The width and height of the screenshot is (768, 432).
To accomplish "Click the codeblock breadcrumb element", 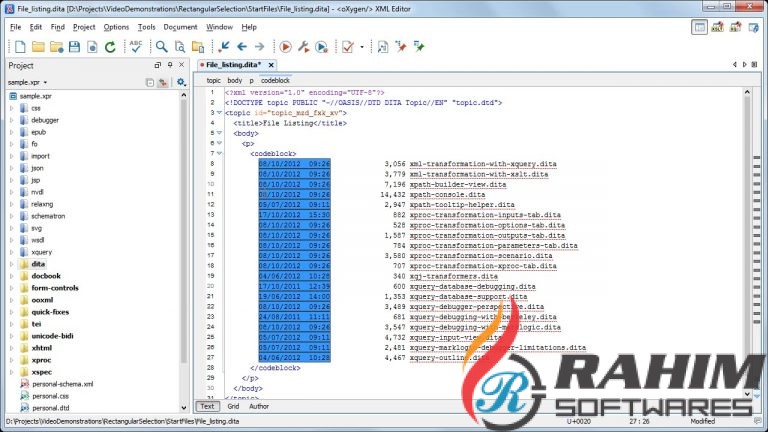I will [275, 80].
